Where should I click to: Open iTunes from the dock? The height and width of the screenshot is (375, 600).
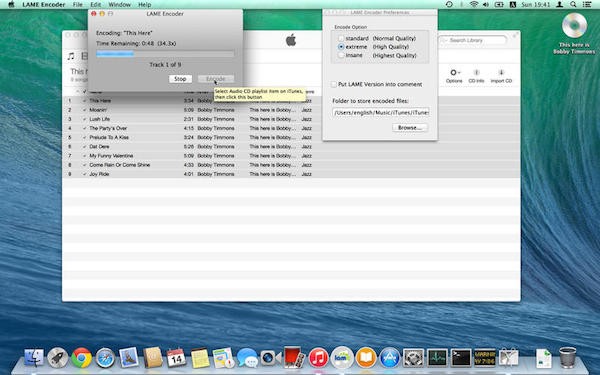318,358
